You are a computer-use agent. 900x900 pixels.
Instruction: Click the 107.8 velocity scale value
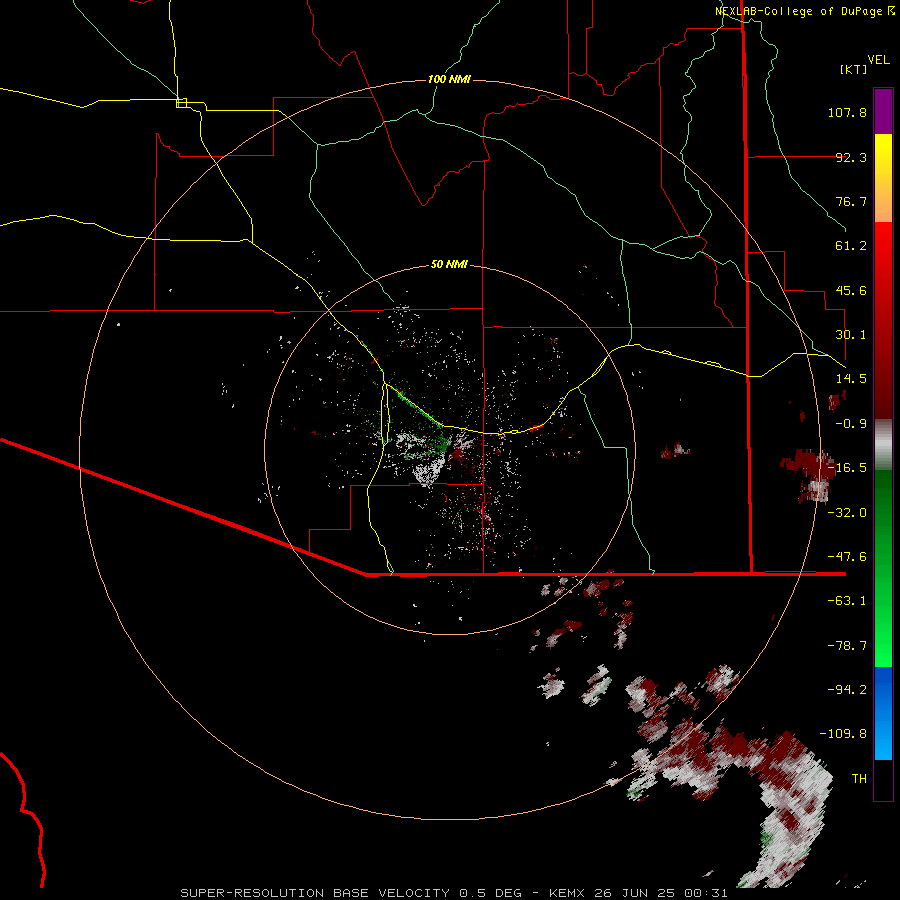tap(847, 112)
